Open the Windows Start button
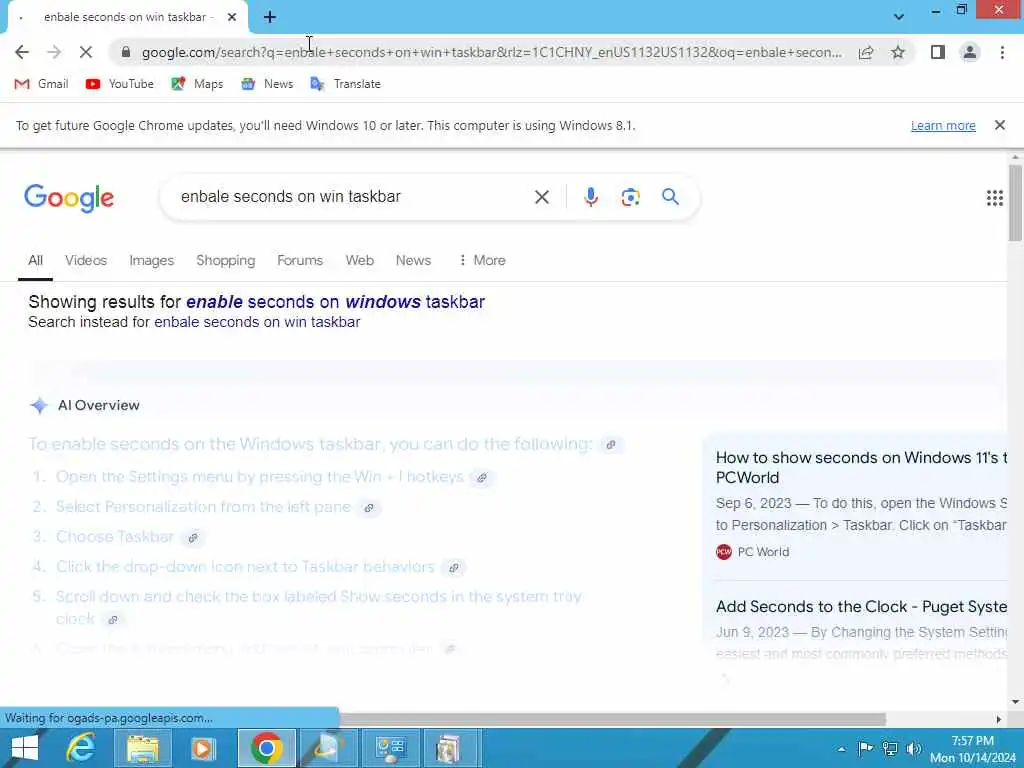1024x768 pixels. click(24, 748)
